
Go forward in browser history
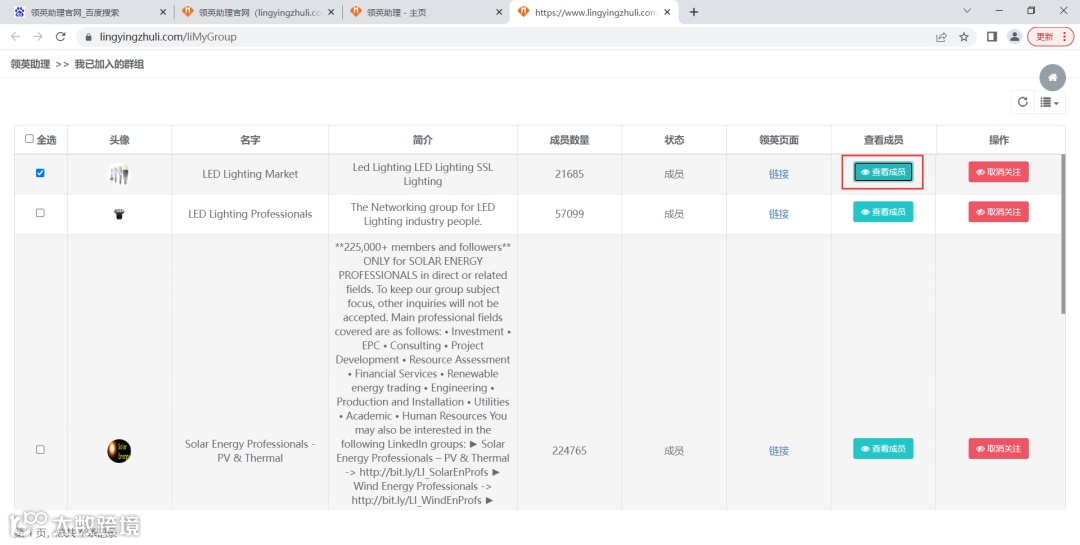(x=38, y=37)
